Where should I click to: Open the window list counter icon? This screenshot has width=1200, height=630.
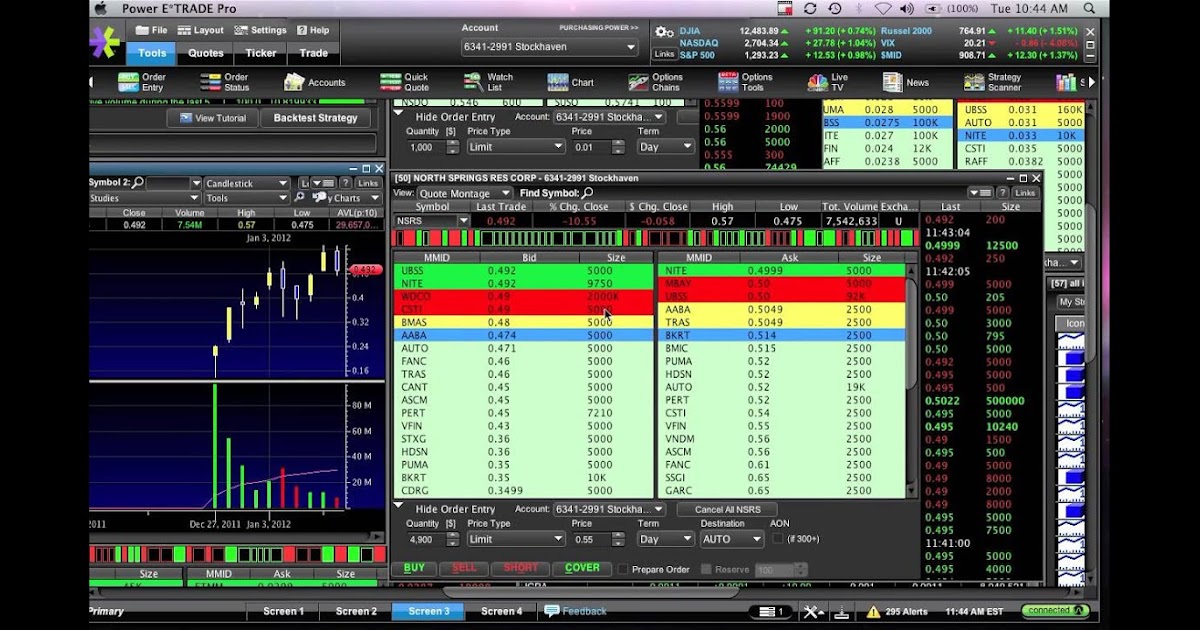769,612
